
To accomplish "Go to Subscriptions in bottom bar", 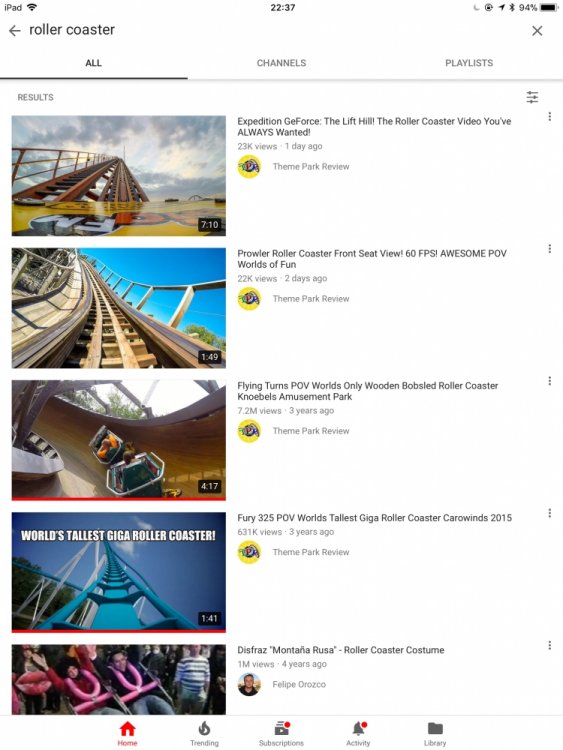I will coord(281,734).
